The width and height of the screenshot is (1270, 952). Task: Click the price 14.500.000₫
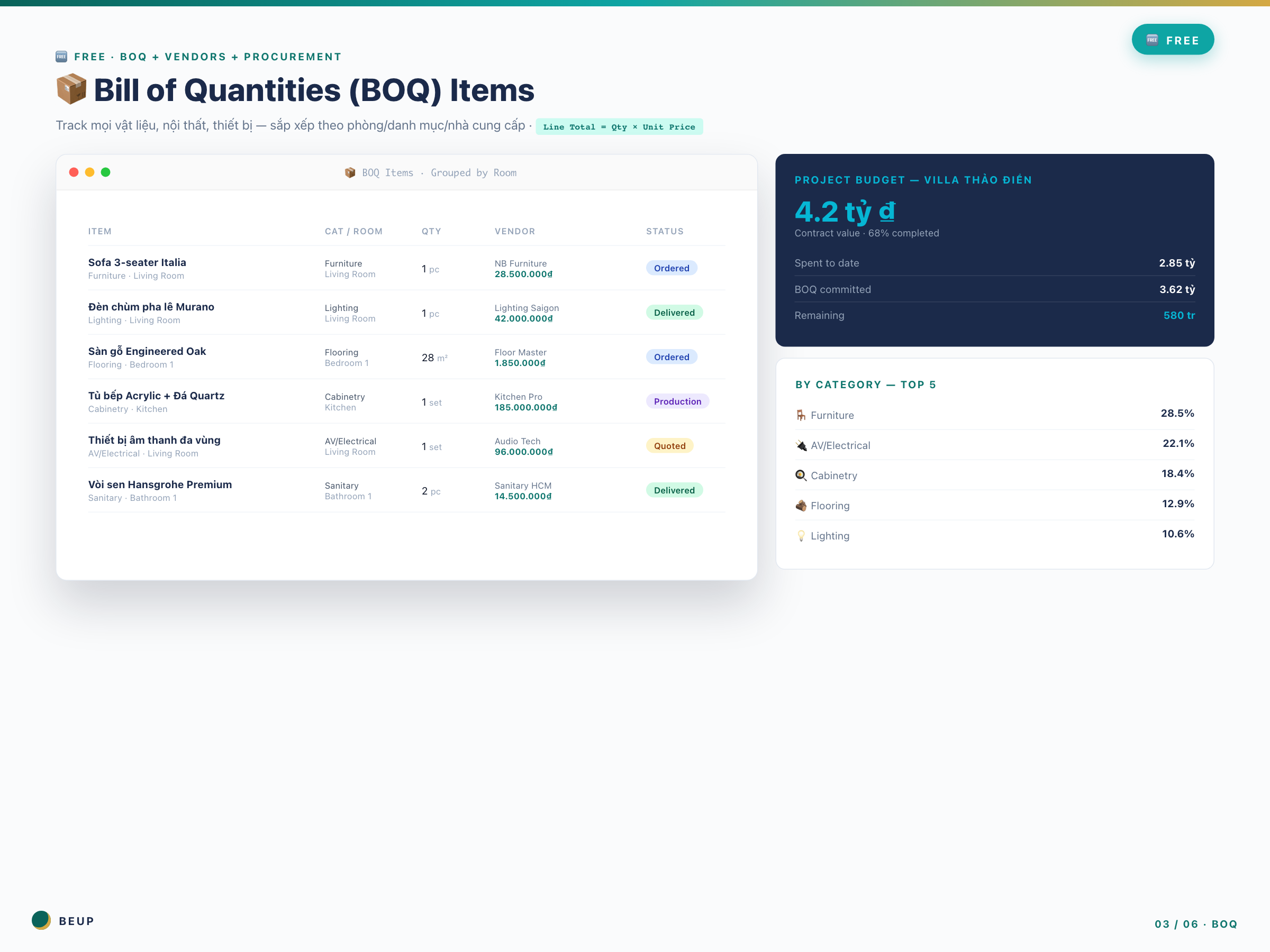click(523, 497)
